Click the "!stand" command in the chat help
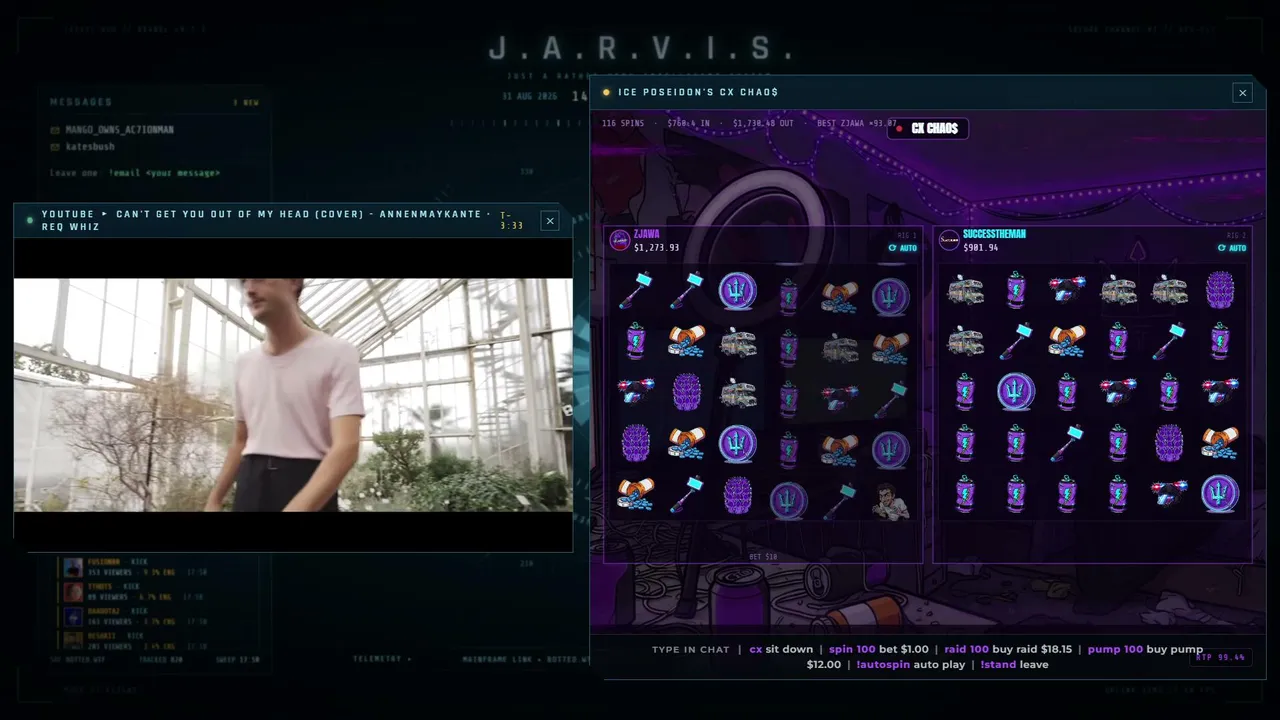The image size is (1280, 720). pyautogui.click(x=998, y=664)
